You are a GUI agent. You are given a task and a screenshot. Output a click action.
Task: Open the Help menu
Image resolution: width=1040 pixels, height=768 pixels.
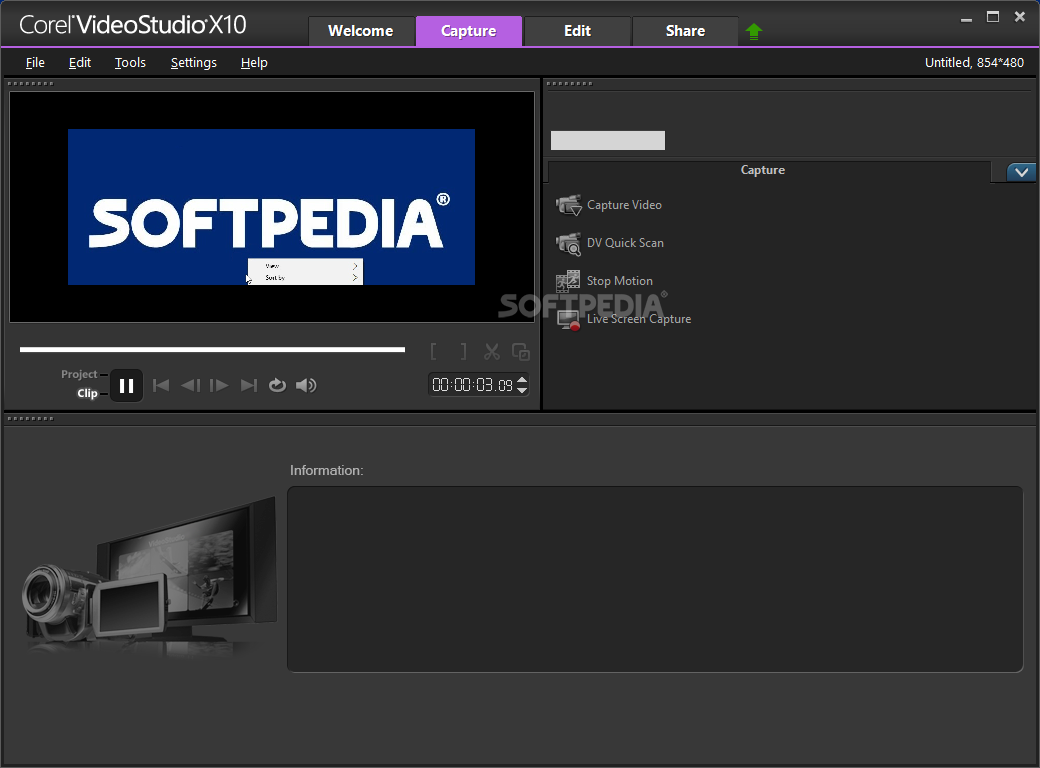tap(254, 63)
